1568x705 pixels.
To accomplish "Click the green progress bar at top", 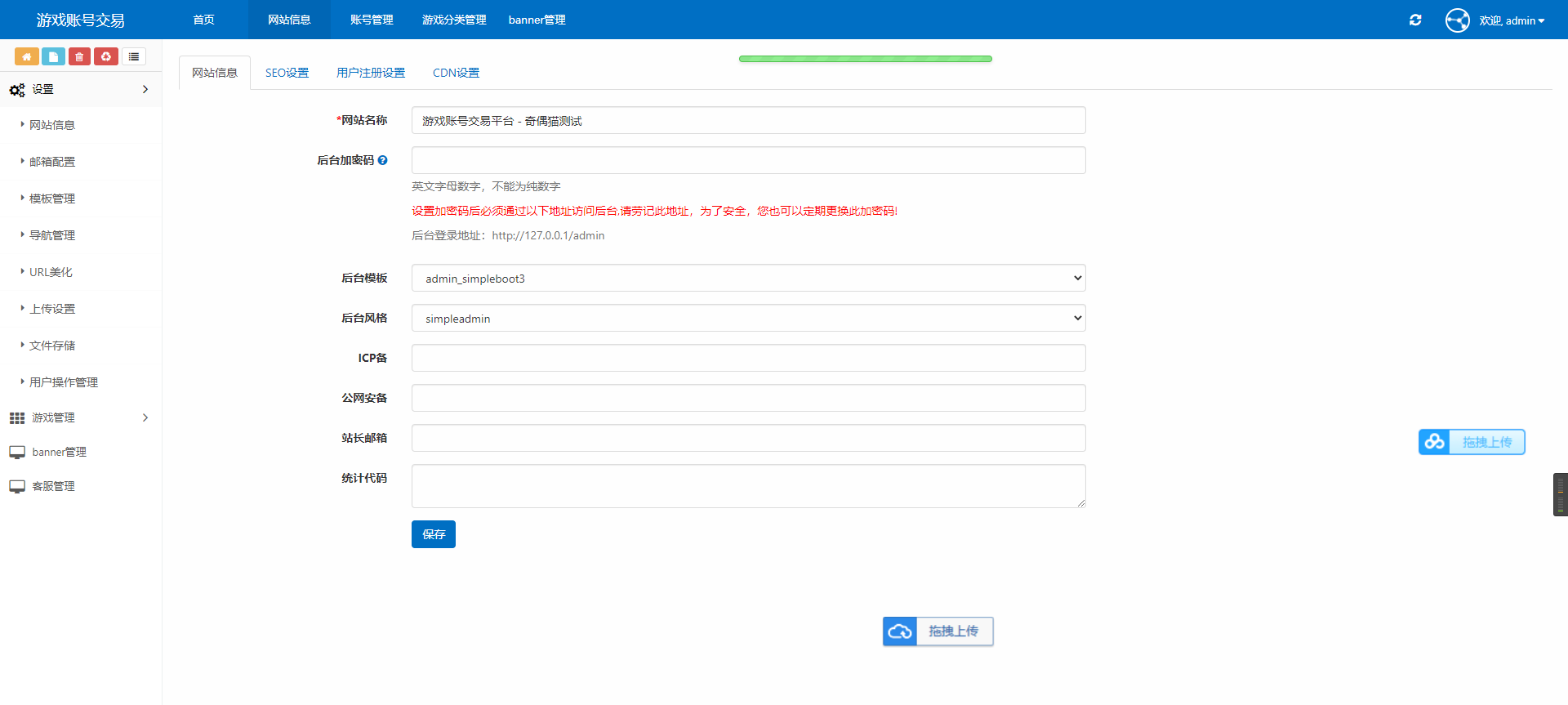I will point(866,59).
